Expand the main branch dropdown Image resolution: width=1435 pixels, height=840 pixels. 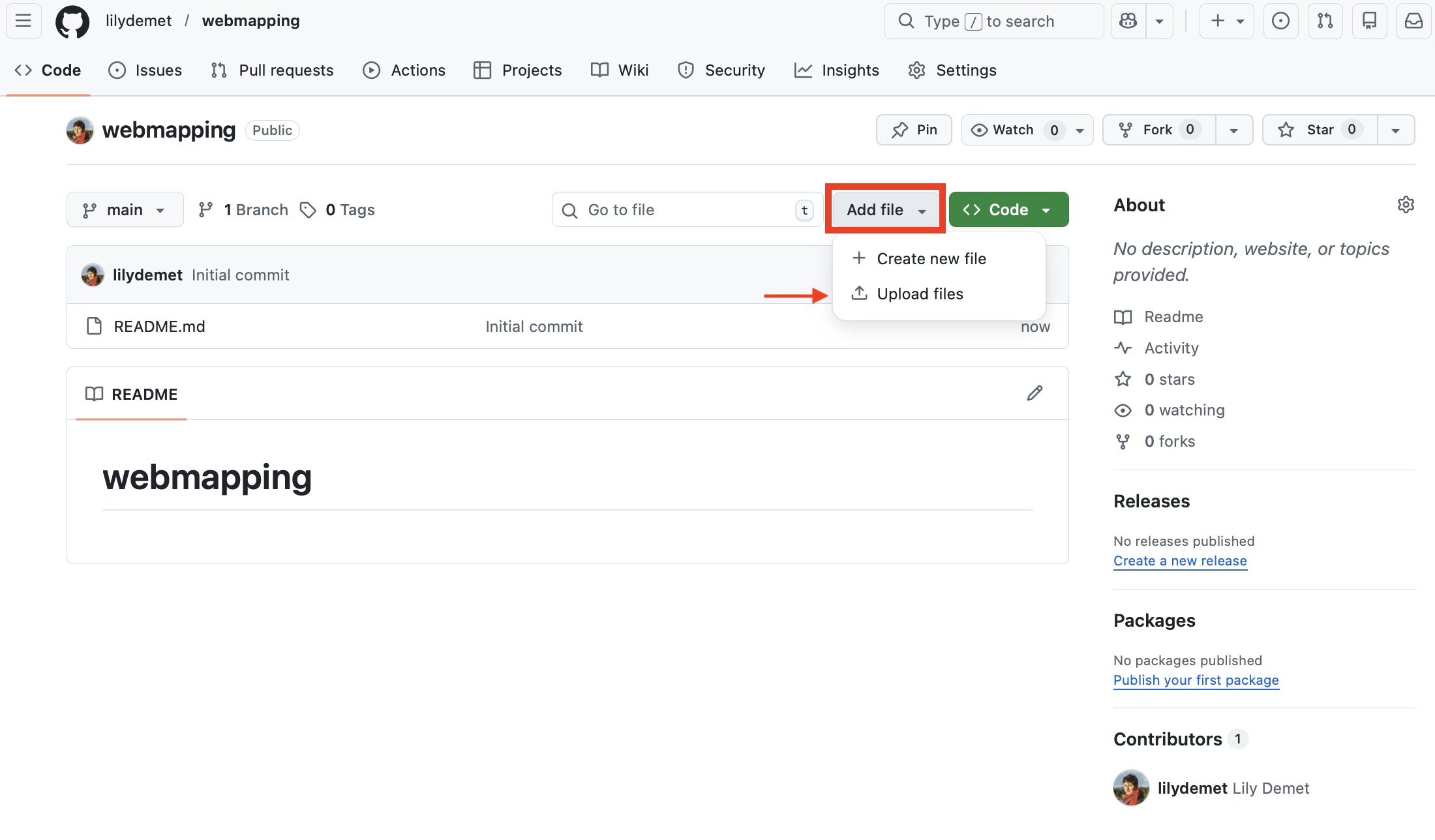[125, 210]
